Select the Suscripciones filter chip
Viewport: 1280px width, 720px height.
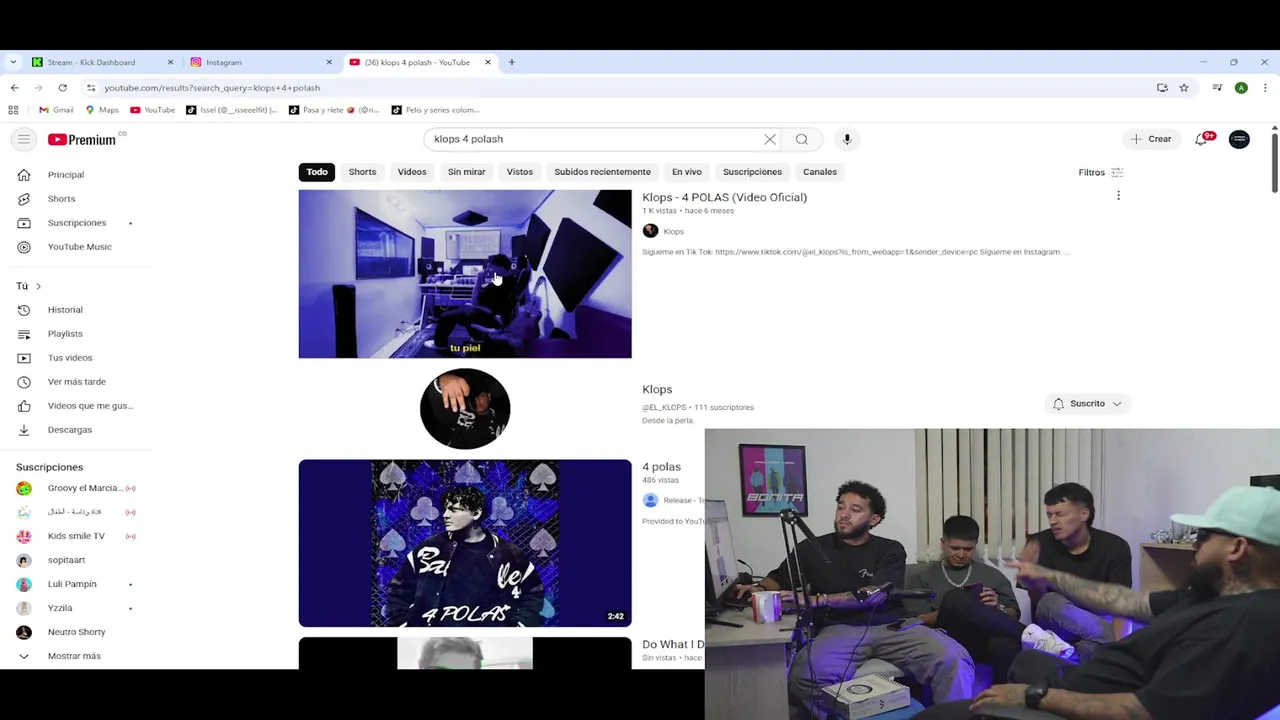[x=752, y=172]
